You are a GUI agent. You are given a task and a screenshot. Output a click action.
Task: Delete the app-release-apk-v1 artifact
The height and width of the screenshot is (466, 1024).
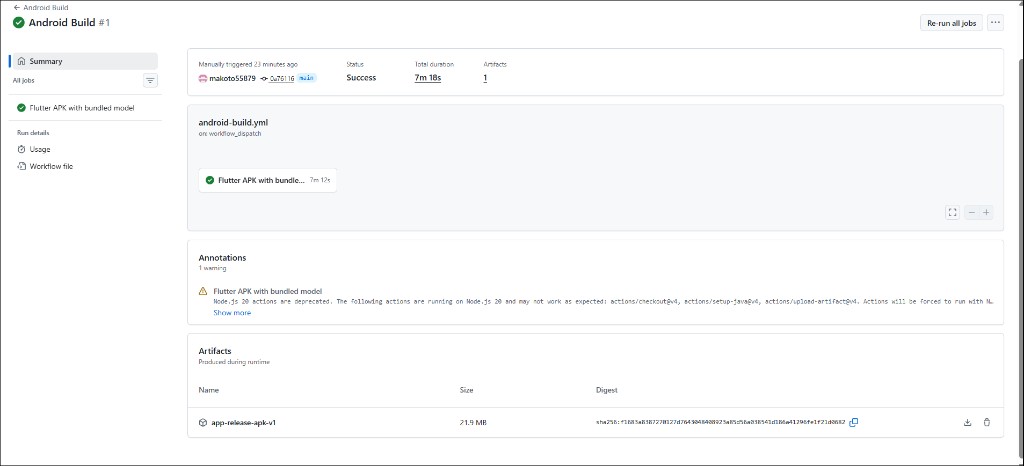coord(987,422)
